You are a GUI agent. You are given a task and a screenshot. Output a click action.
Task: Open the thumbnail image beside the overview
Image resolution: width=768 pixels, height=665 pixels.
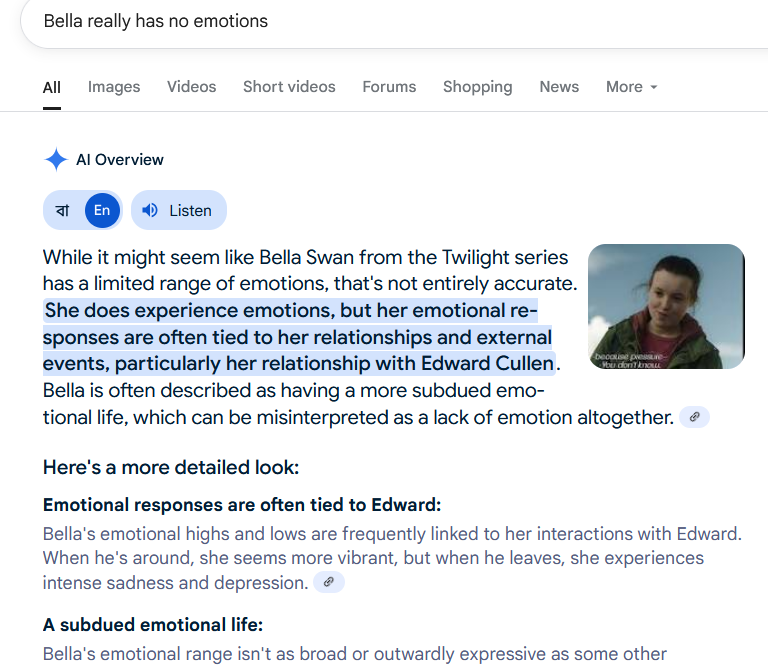pos(666,307)
